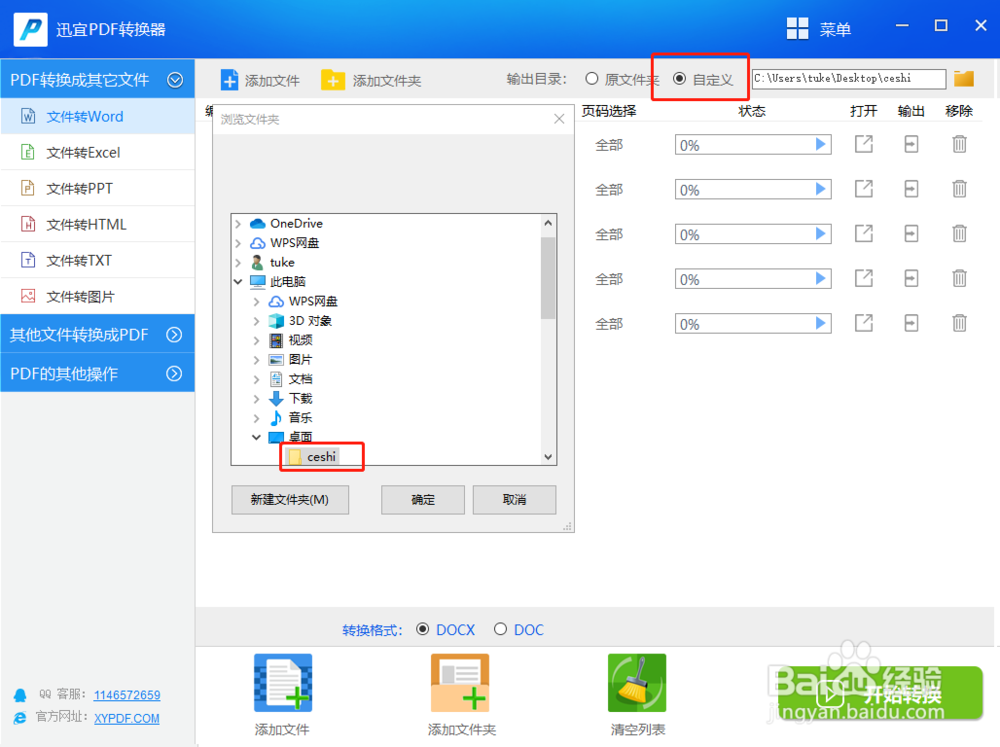The width and height of the screenshot is (1000, 747).
Task: Expand the 3D 对象 tree node
Action: point(256,320)
